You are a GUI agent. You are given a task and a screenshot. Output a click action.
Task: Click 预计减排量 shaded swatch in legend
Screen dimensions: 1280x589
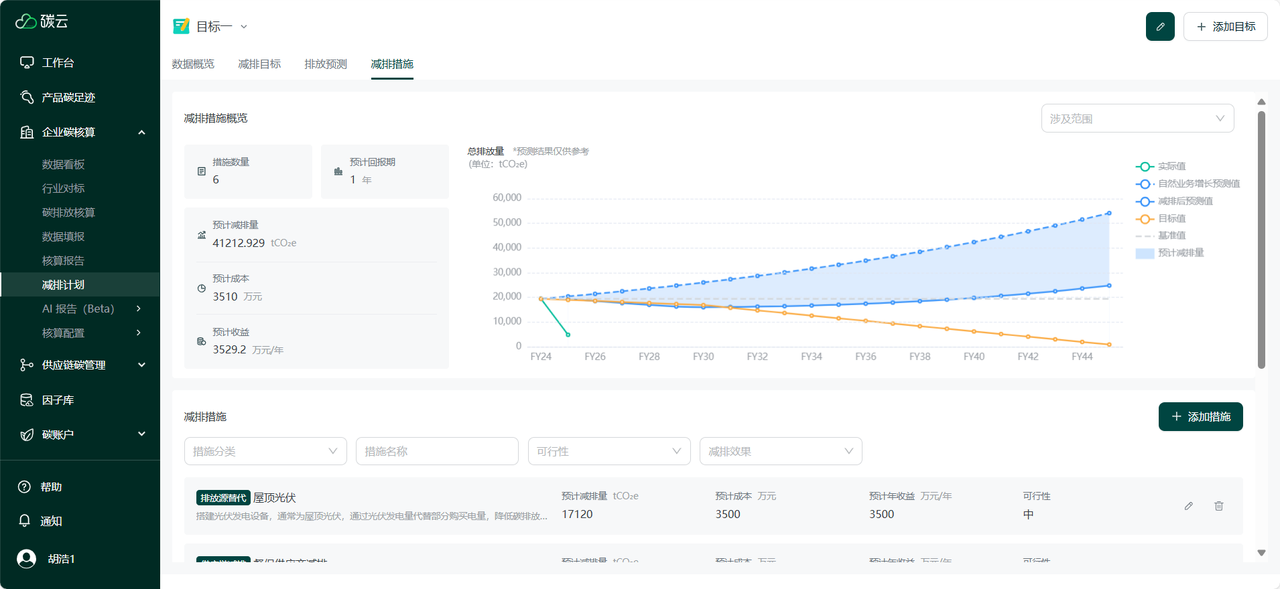[x=1145, y=253]
